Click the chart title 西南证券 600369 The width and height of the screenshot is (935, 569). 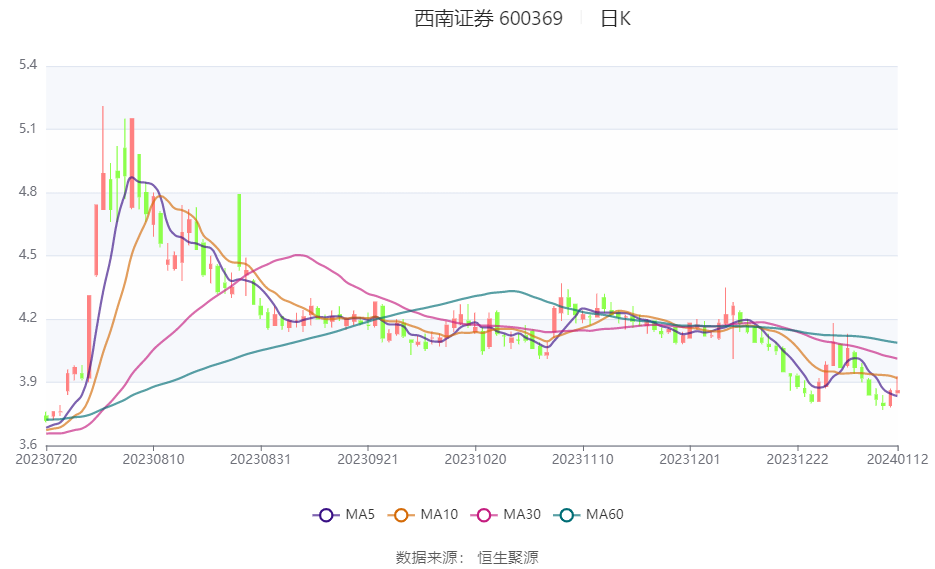[x=488, y=18]
